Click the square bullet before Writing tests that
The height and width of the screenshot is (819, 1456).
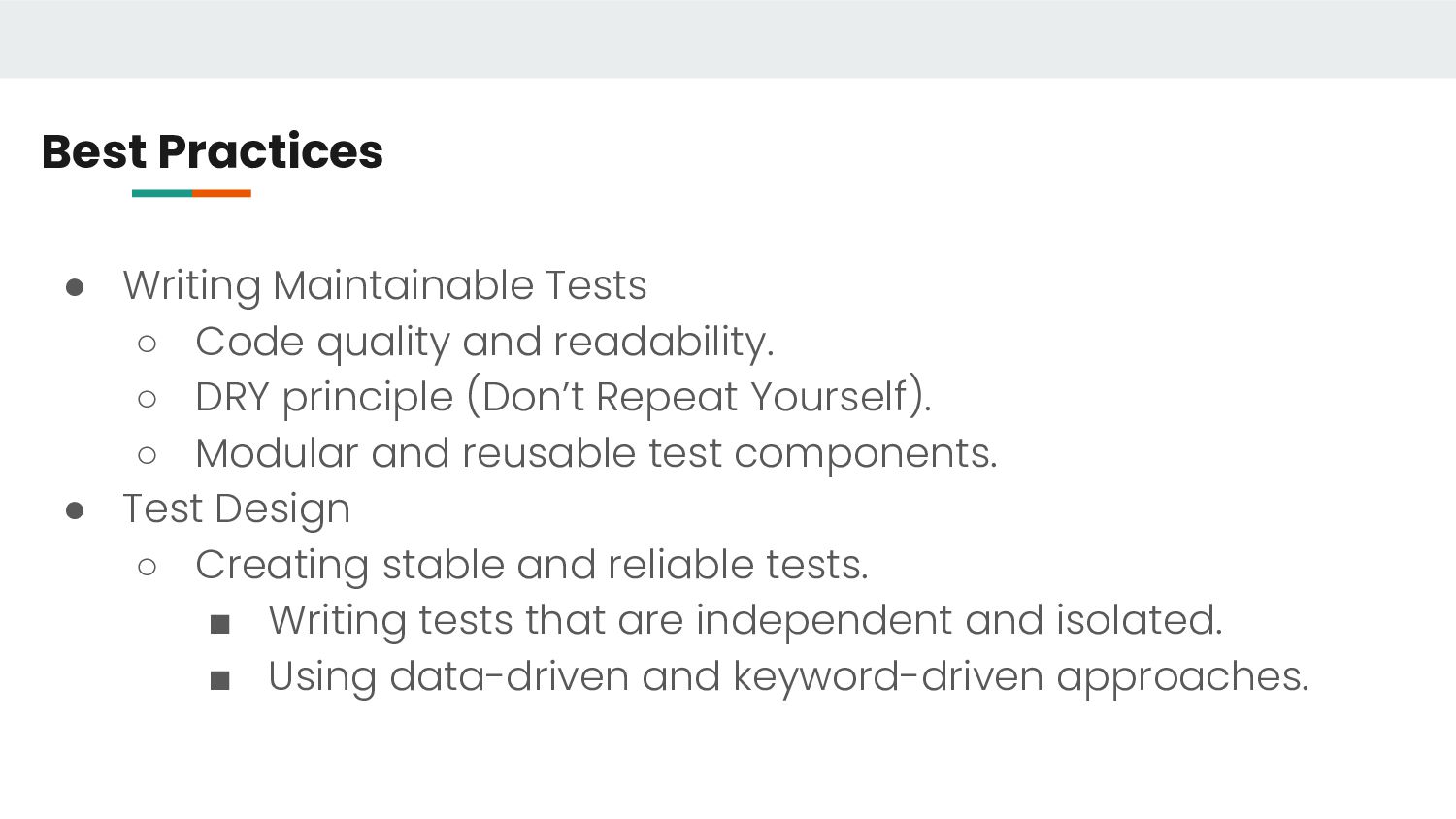point(220,624)
